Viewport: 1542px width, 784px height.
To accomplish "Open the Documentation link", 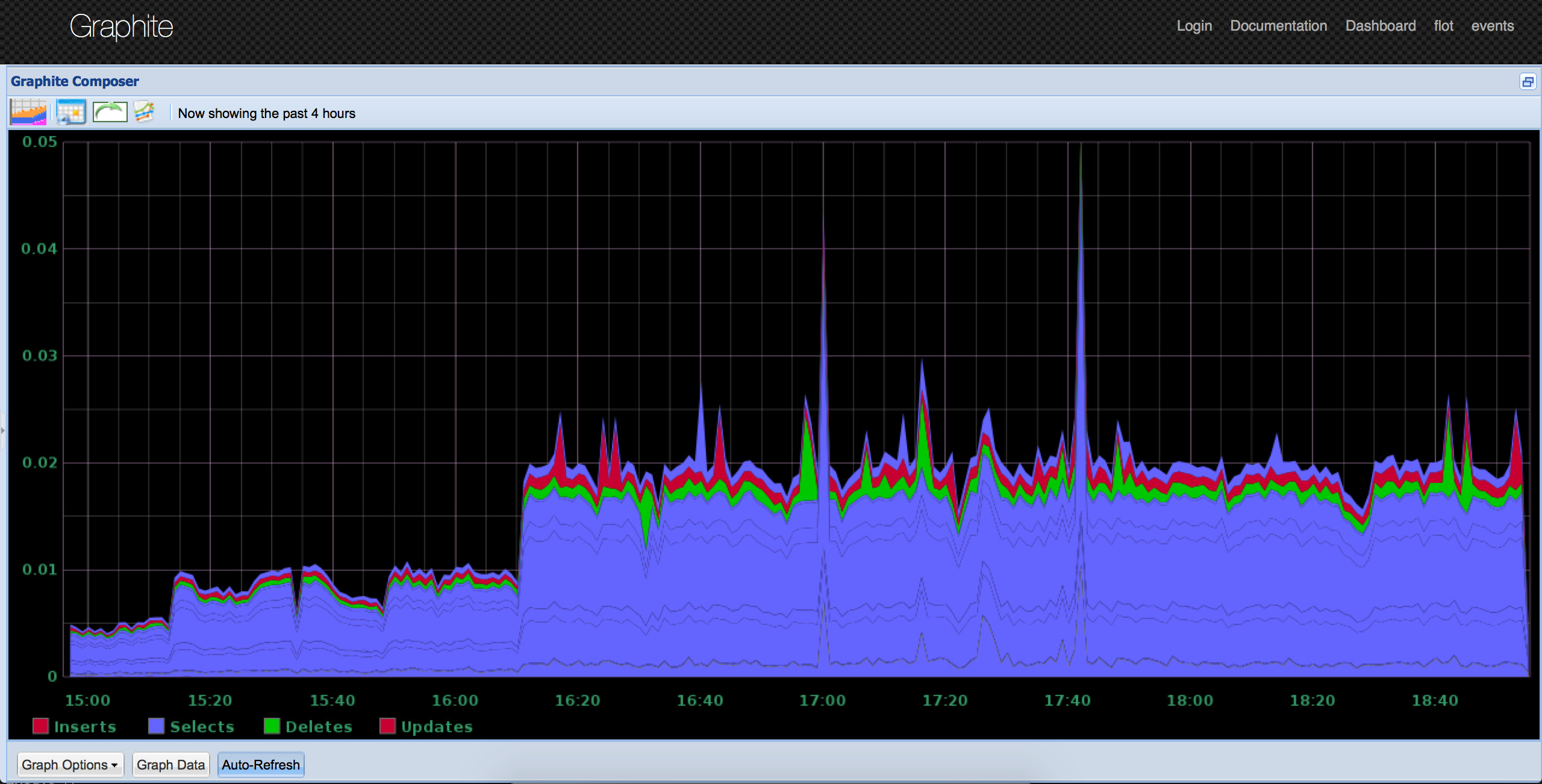I will tap(1278, 26).
